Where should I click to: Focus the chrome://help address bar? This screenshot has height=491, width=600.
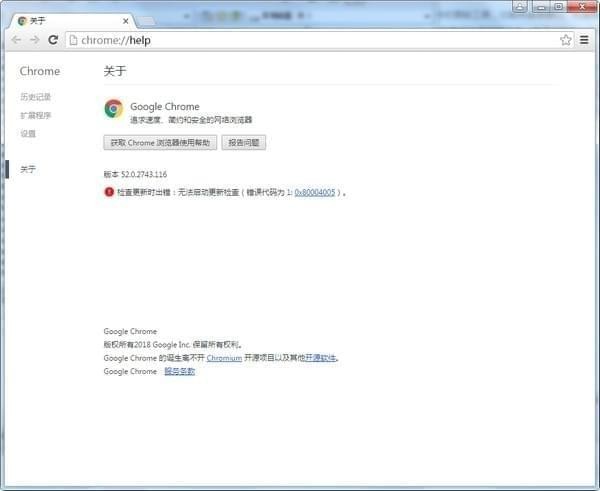coord(300,40)
